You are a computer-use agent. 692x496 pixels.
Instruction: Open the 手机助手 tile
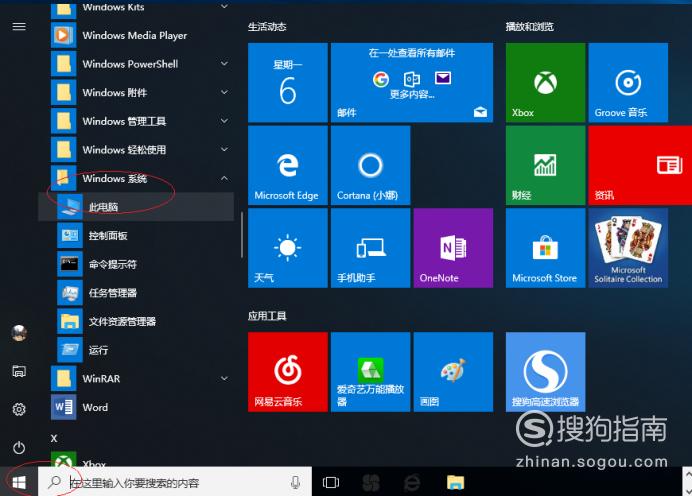click(x=370, y=248)
